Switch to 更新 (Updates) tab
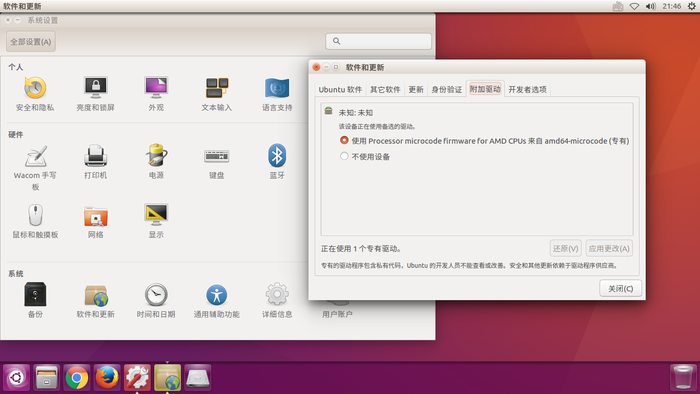This screenshot has width=700, height=394. click(x=416, y=89)
